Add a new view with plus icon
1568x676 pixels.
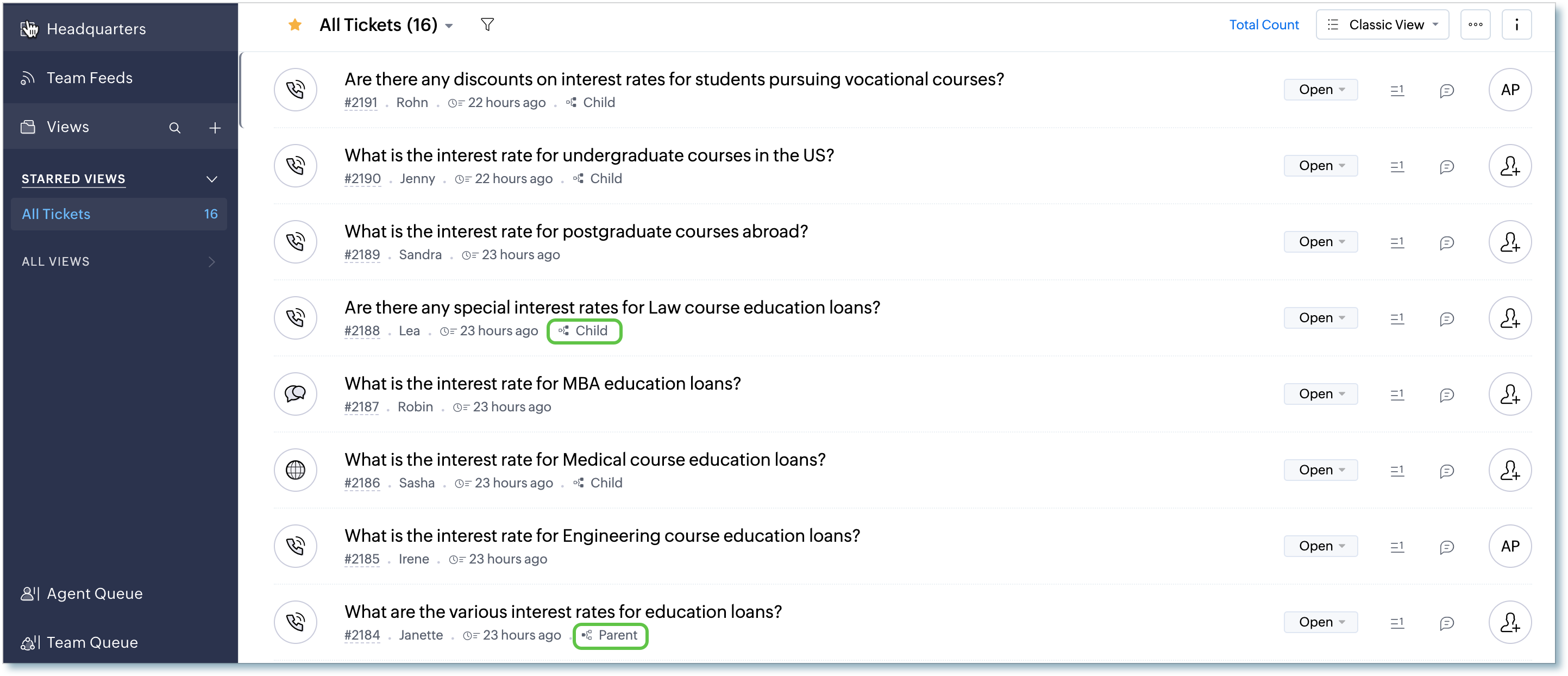[215, 128]
